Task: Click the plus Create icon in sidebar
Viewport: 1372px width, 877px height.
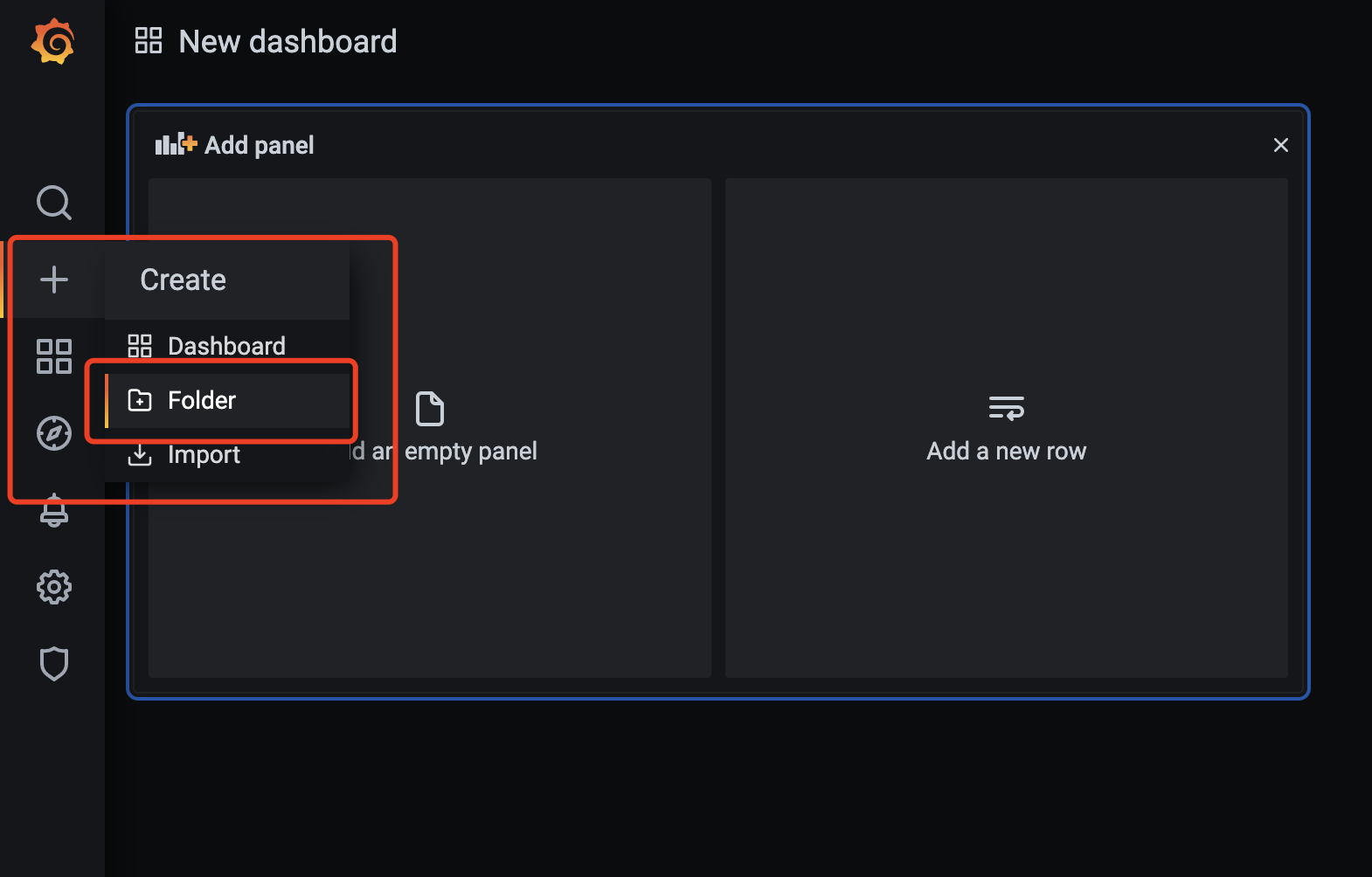Action: tap(54, 280)
